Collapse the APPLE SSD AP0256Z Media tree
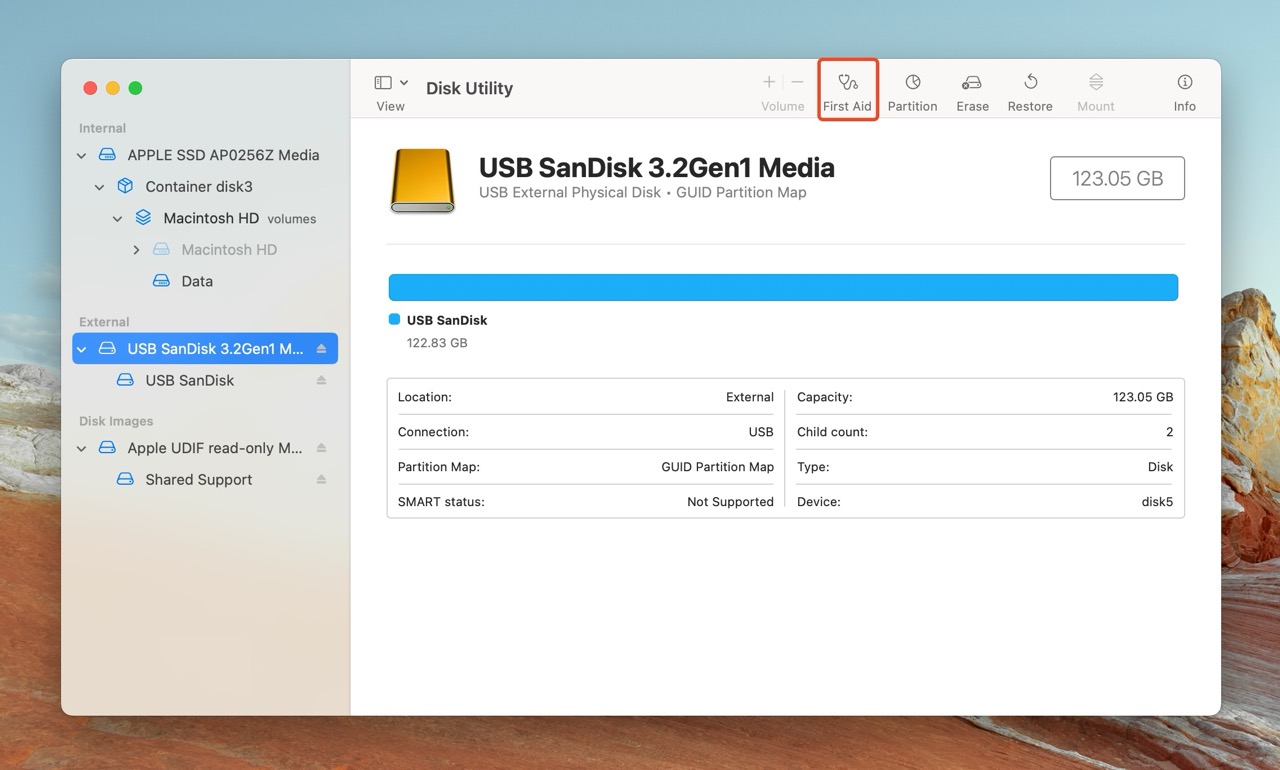The image size is (1280, 770). (82, 156)
